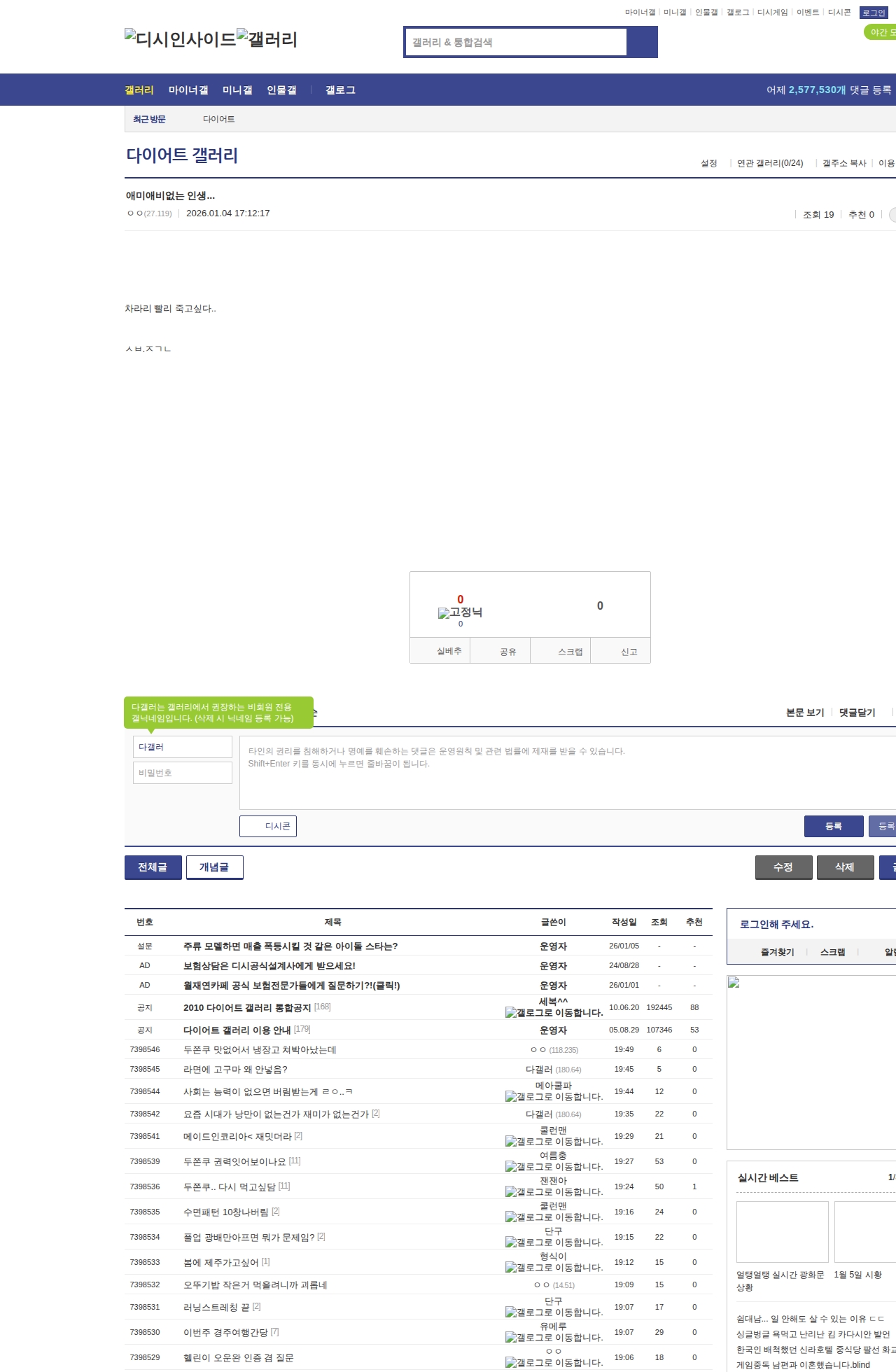Open gallog icon under author 유메루
This screenshot has width=896, height=1372.
pyautogui.click(x=554, y=1338)
